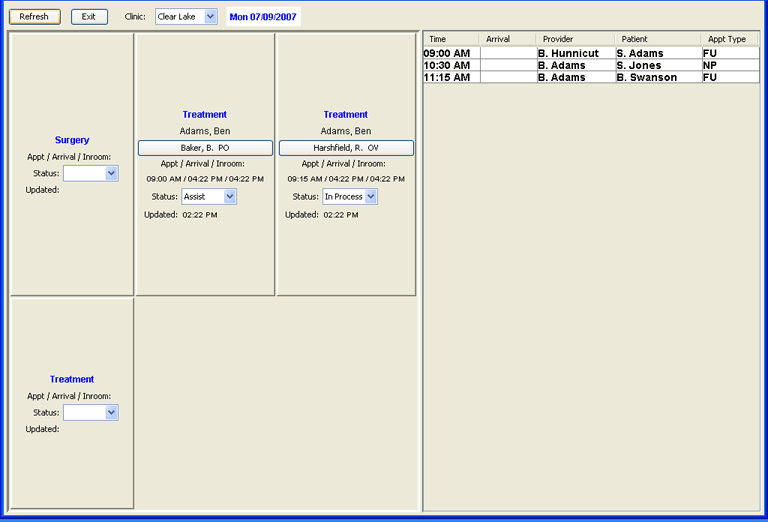Open the Status dropdown showing Assist

pyautogui.click(x=209, y=197)
